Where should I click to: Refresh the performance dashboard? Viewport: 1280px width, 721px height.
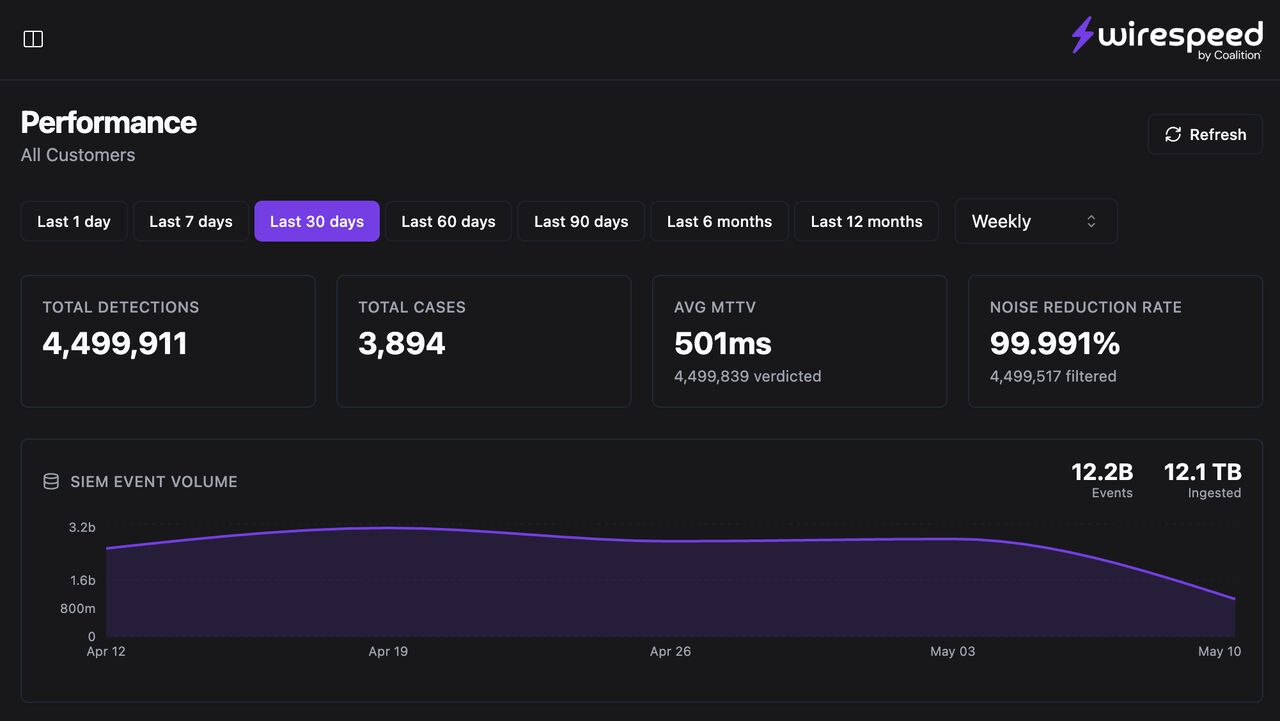[1205, 134]
